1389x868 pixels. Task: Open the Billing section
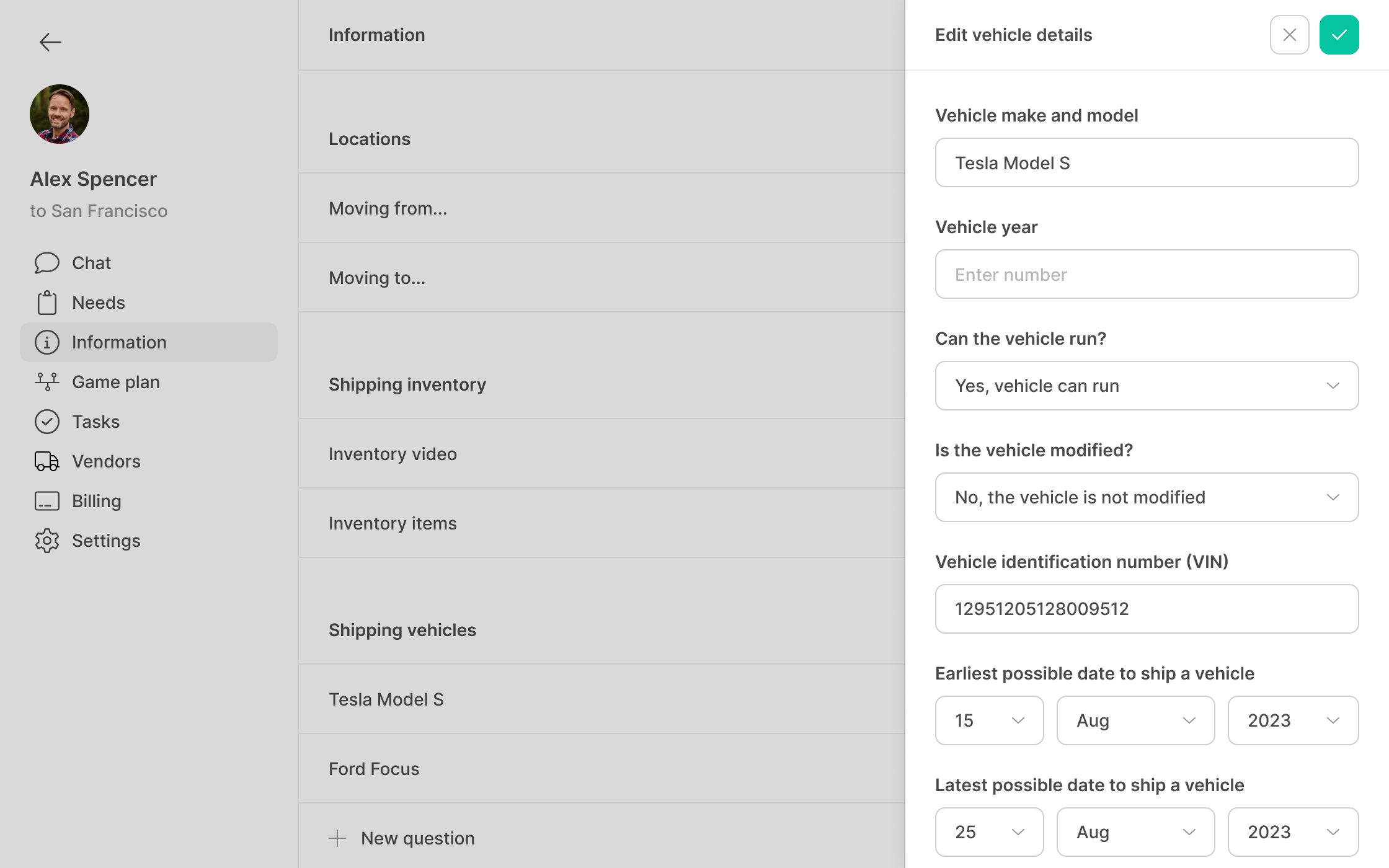click(x=96, y=501)
